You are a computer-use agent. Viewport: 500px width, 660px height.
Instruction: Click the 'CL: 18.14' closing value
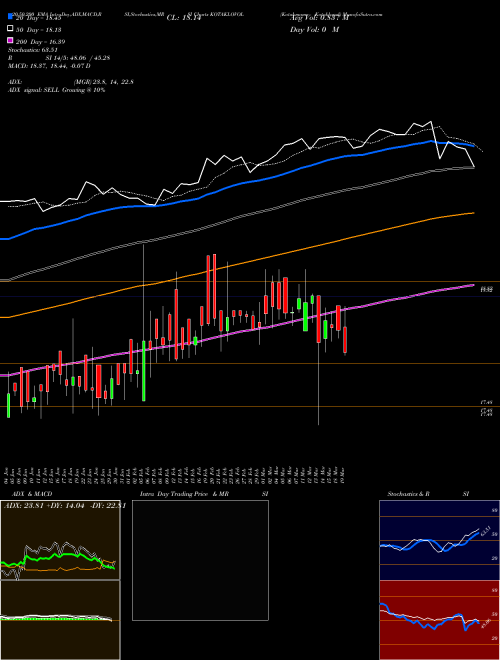click(x=184, y=18)
